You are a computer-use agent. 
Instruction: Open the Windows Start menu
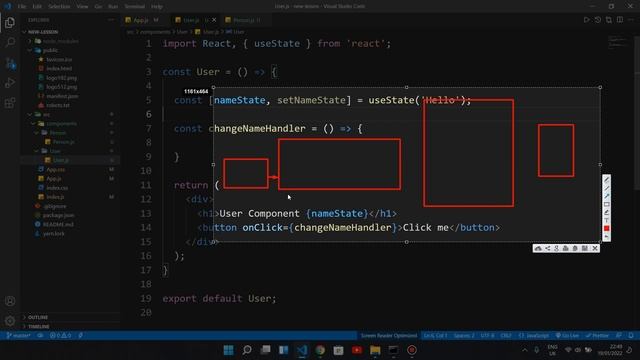click(x=229, y=350)
